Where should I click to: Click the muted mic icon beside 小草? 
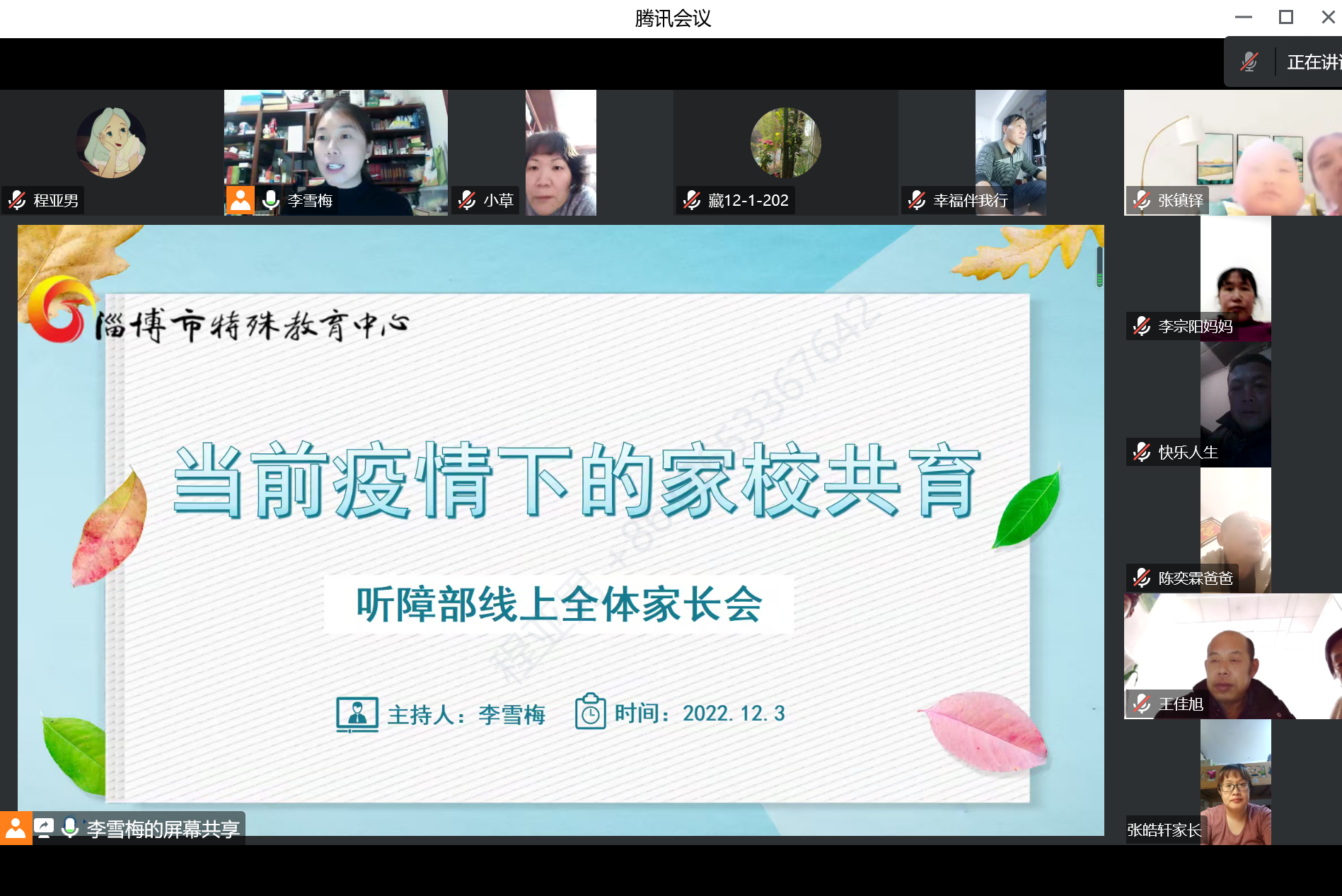click(x=467, y=201)
